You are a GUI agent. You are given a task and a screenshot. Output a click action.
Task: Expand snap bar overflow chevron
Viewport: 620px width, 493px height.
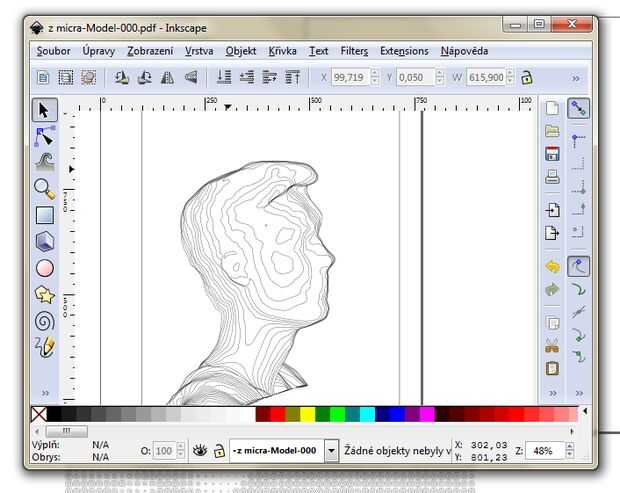click(579, 393)
